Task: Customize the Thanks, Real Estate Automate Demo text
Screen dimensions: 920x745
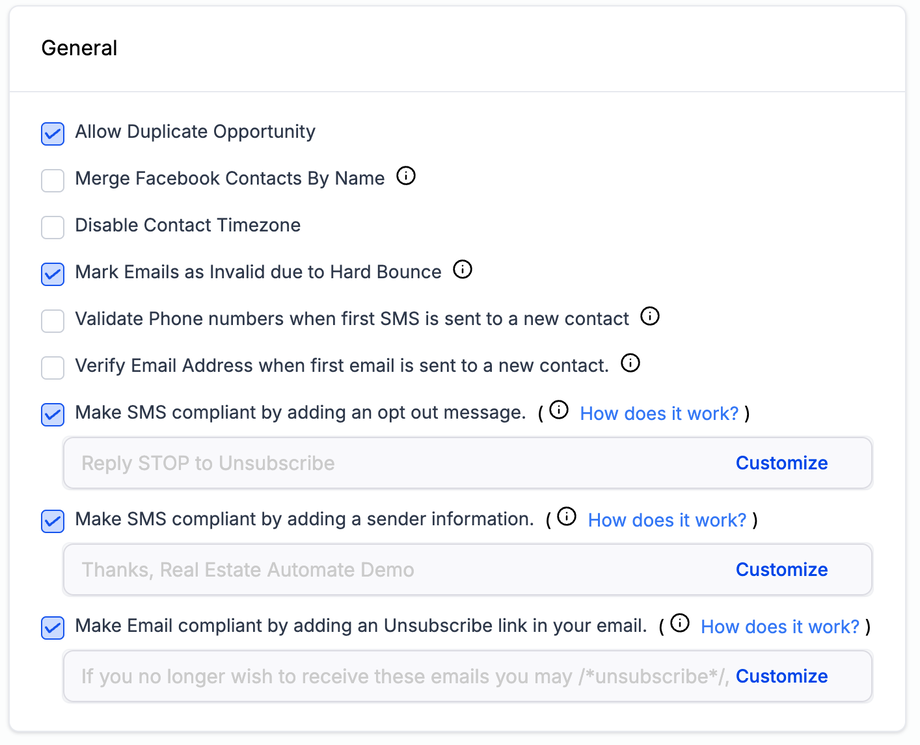Action: coord(781,570)
